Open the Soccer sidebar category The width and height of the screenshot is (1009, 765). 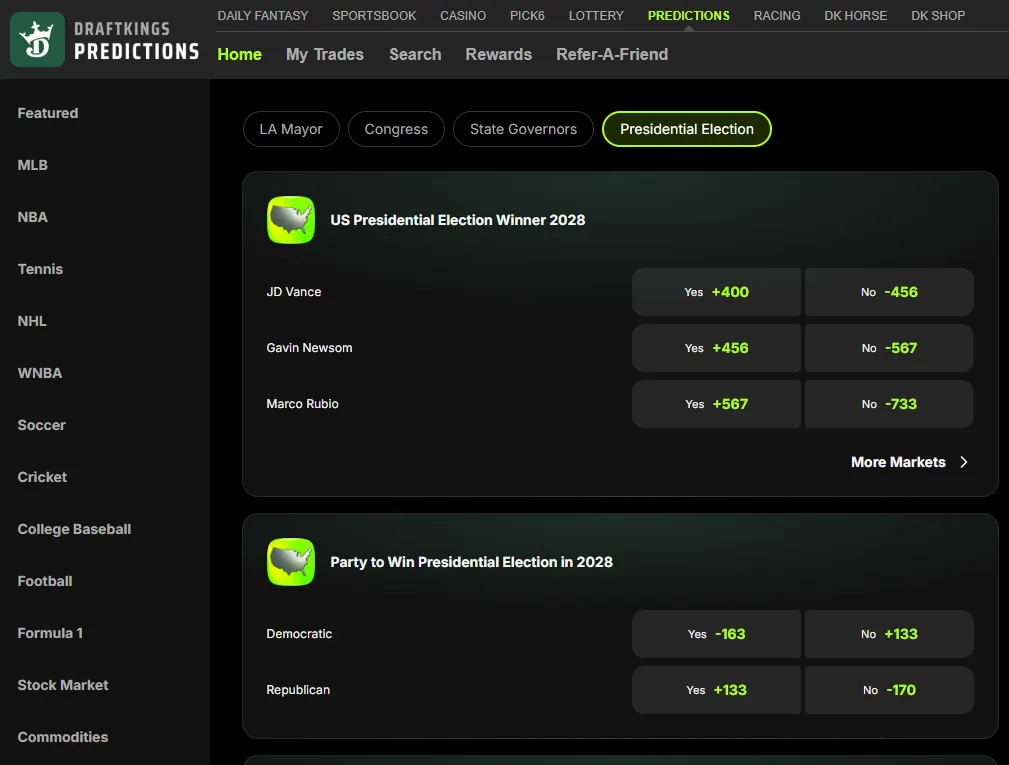[41, 425]
